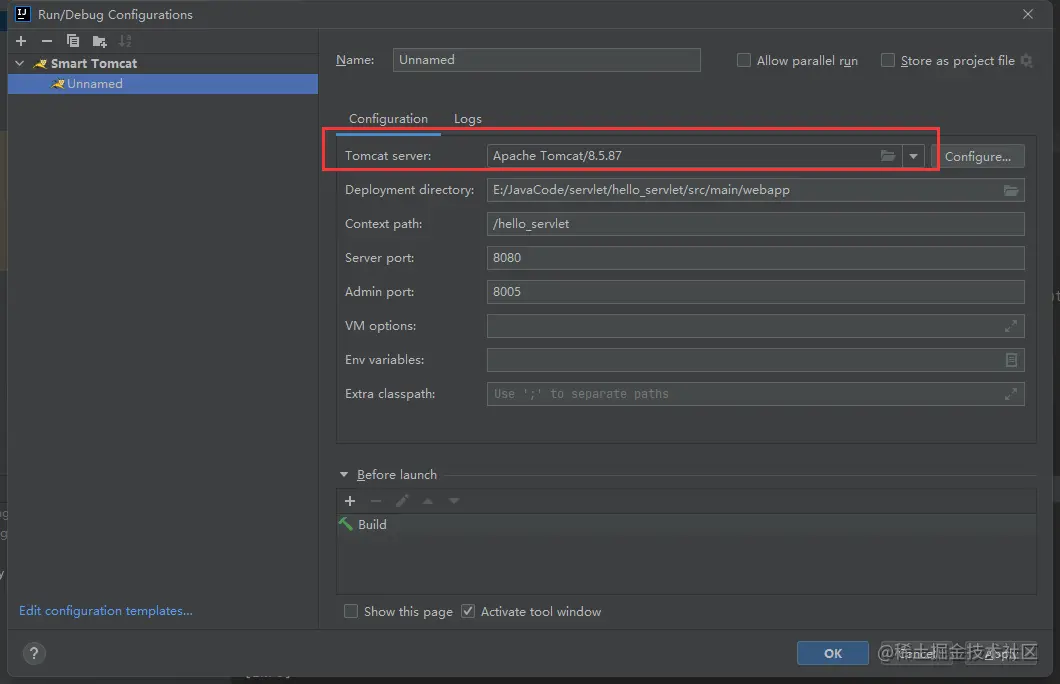Uncheck Activate tool window checkbox

468,611
